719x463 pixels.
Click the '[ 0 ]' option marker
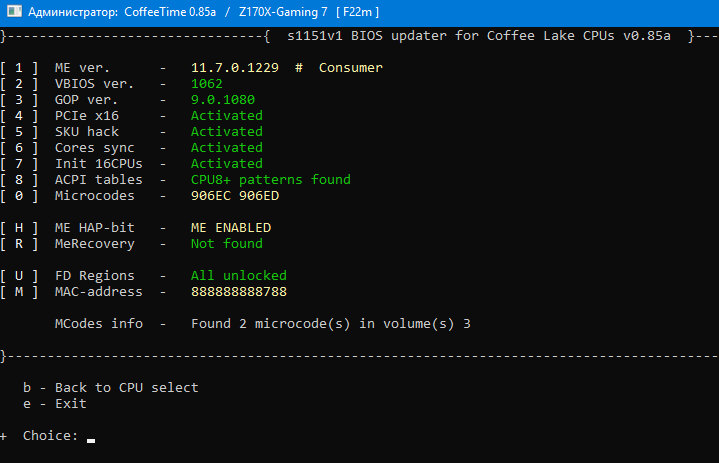[x=19, y=196]
